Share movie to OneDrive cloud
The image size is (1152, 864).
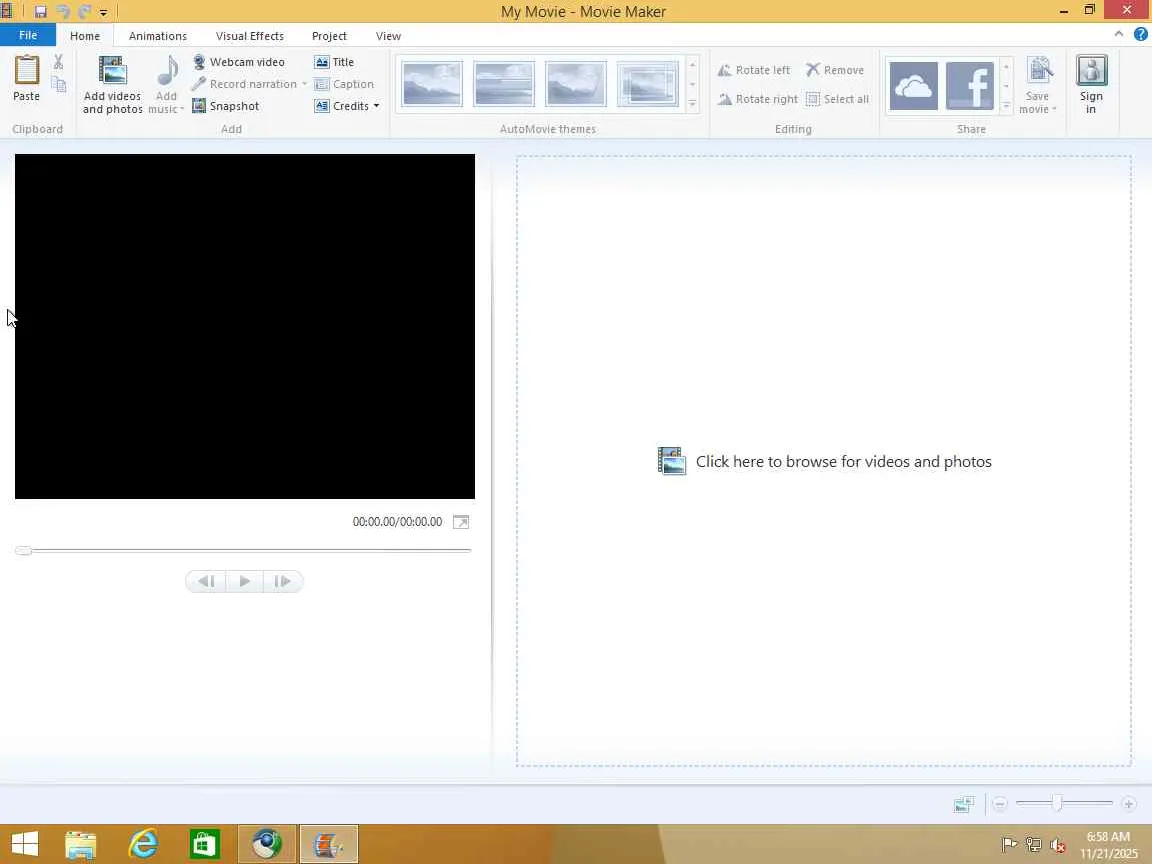pos(913,85)
